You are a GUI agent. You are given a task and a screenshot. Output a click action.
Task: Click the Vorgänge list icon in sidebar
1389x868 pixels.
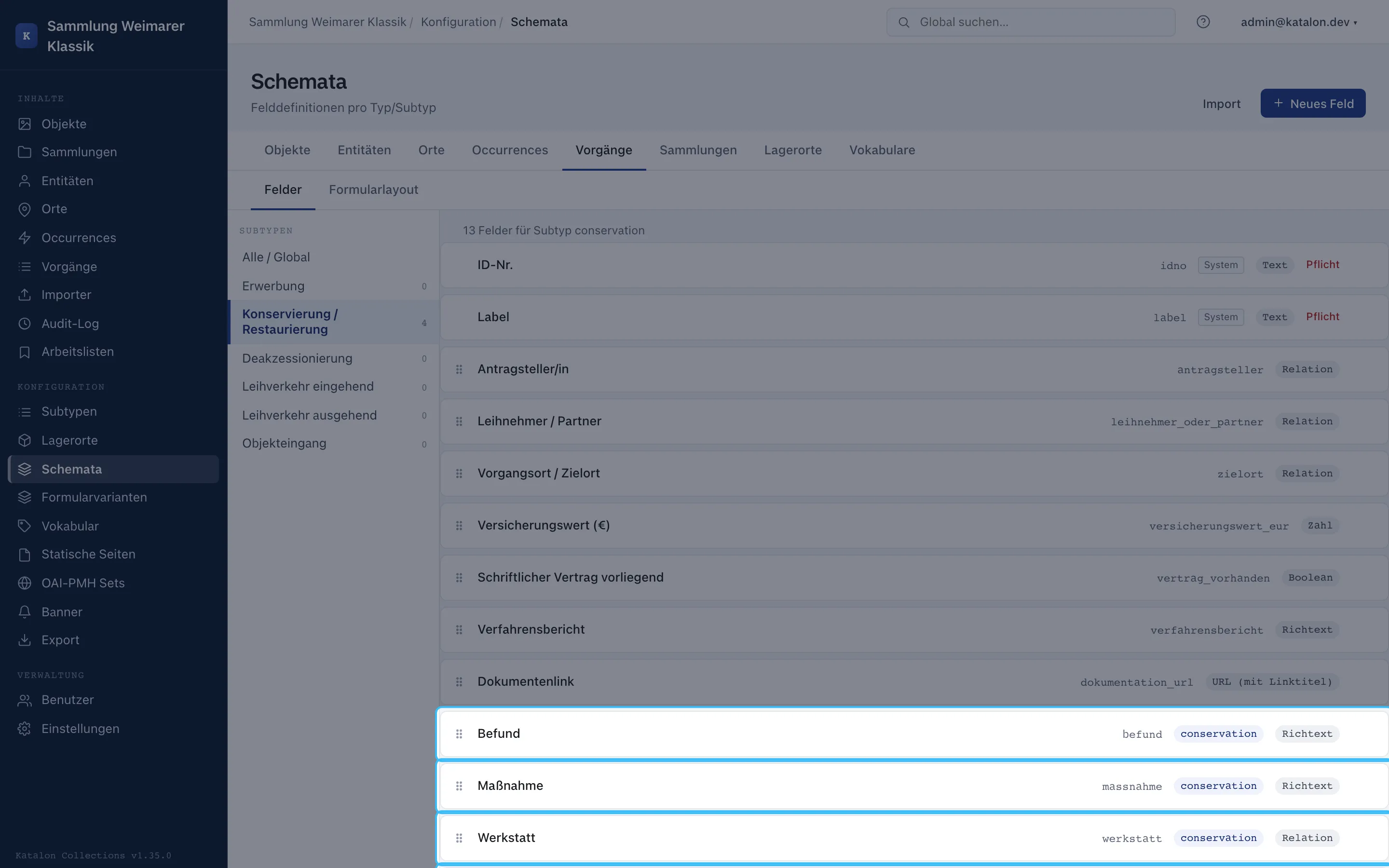click(x=24, y=266)
